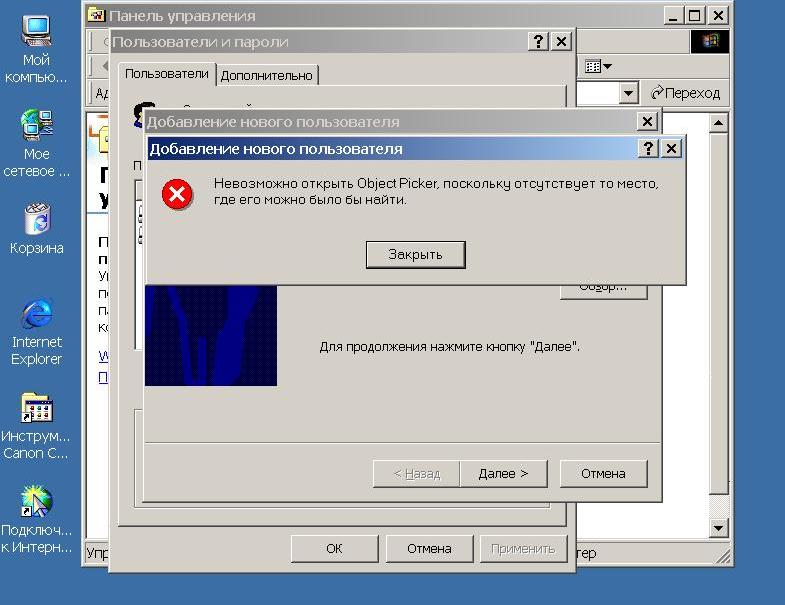This screenshot has width=785, height=605.
Task: Click the Переход go arrow button
Action: click(685, 93)
